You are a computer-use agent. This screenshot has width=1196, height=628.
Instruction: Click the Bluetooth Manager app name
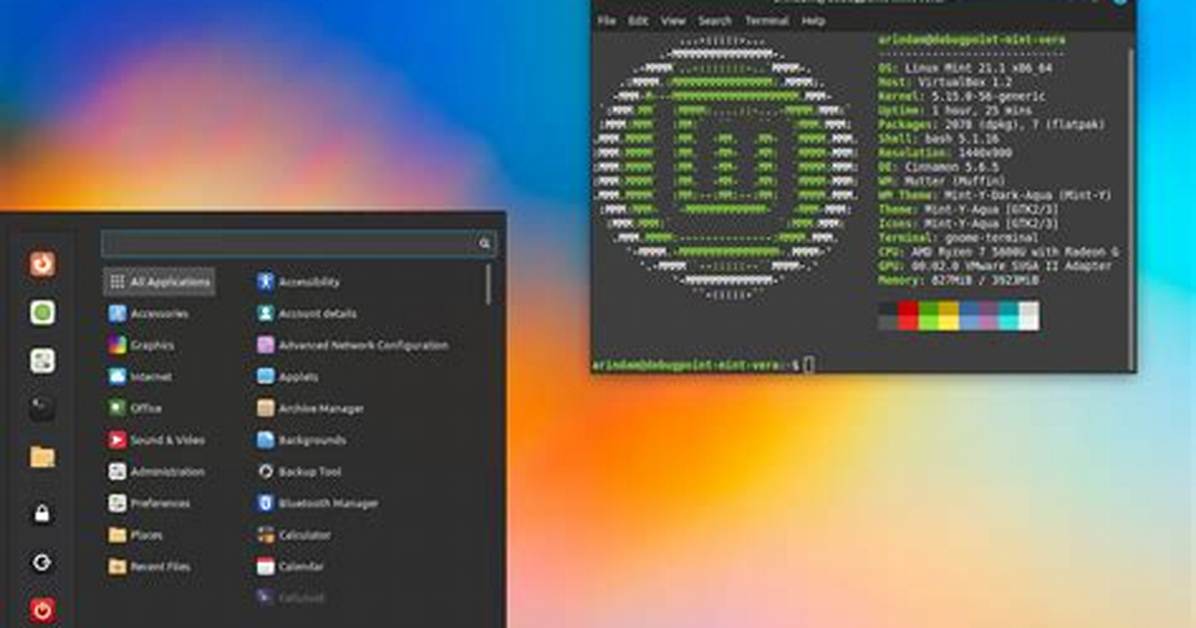pos(328,503)
